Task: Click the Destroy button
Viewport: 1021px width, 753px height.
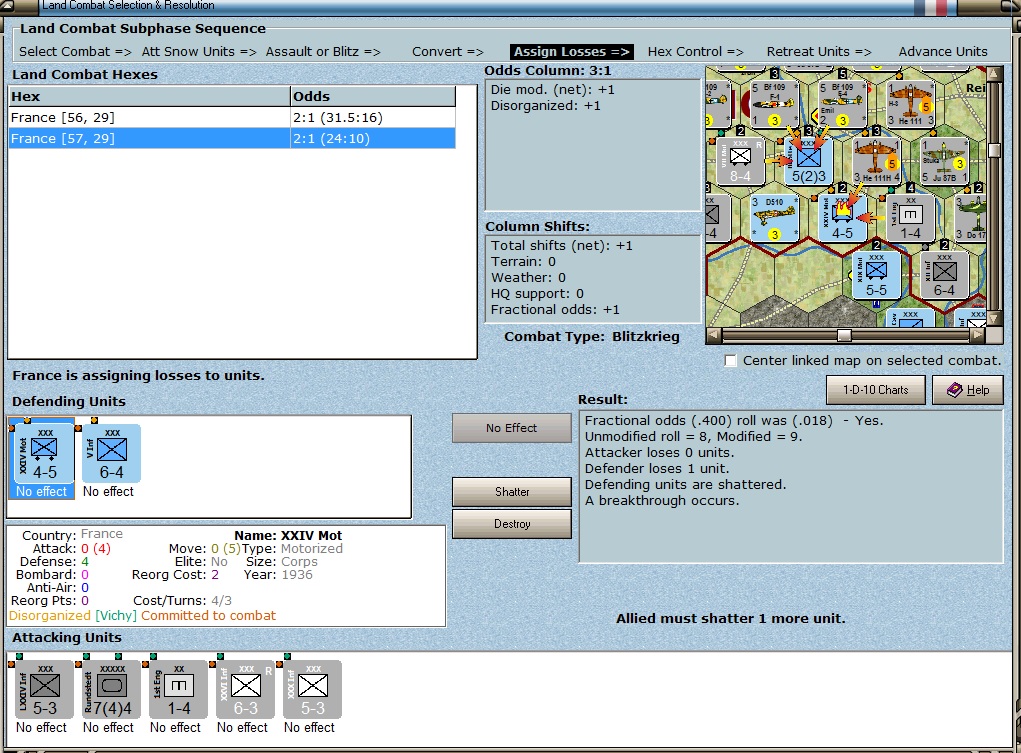Action: coord(512,524)
